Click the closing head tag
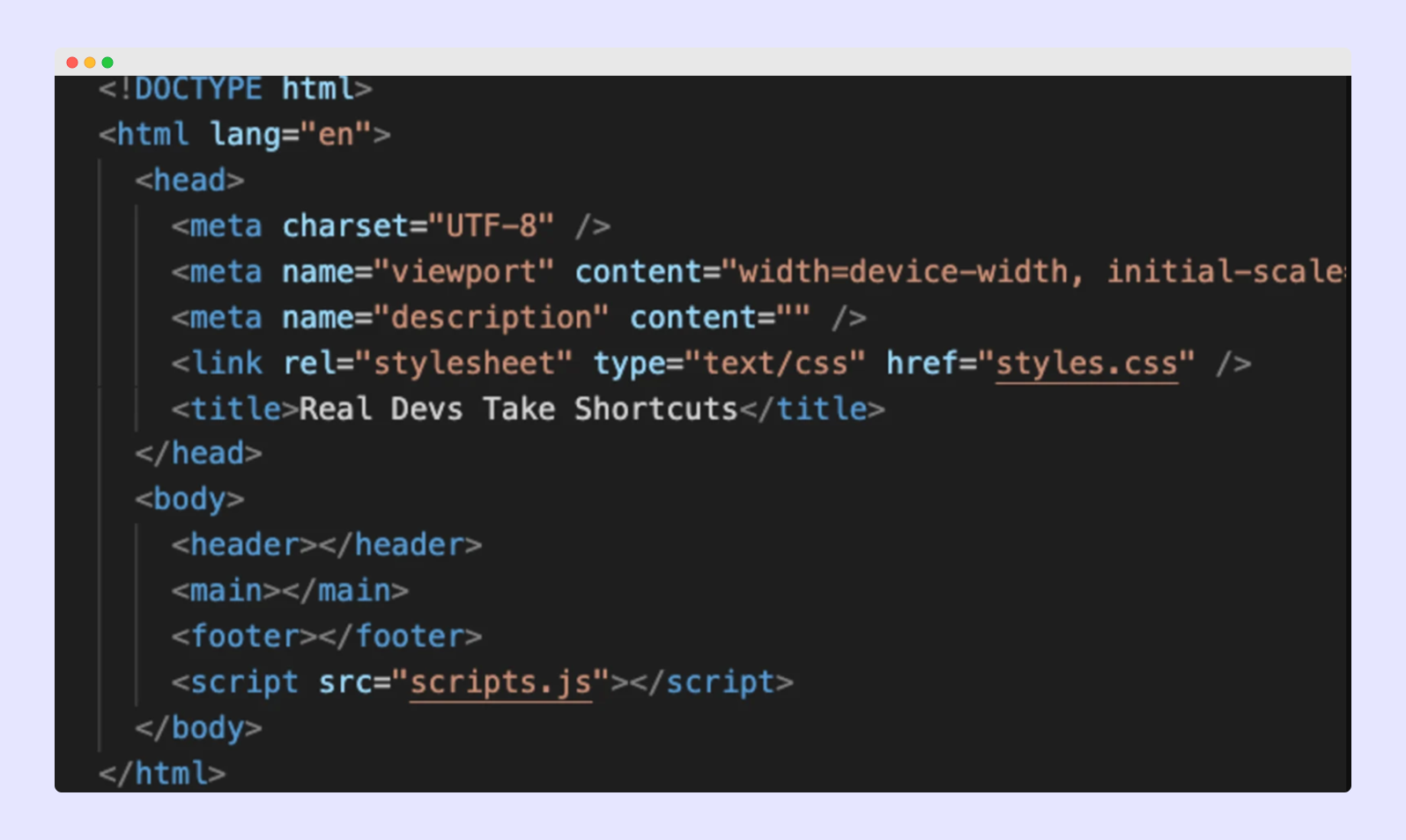 pyautogui.click(x=198, y=453)
